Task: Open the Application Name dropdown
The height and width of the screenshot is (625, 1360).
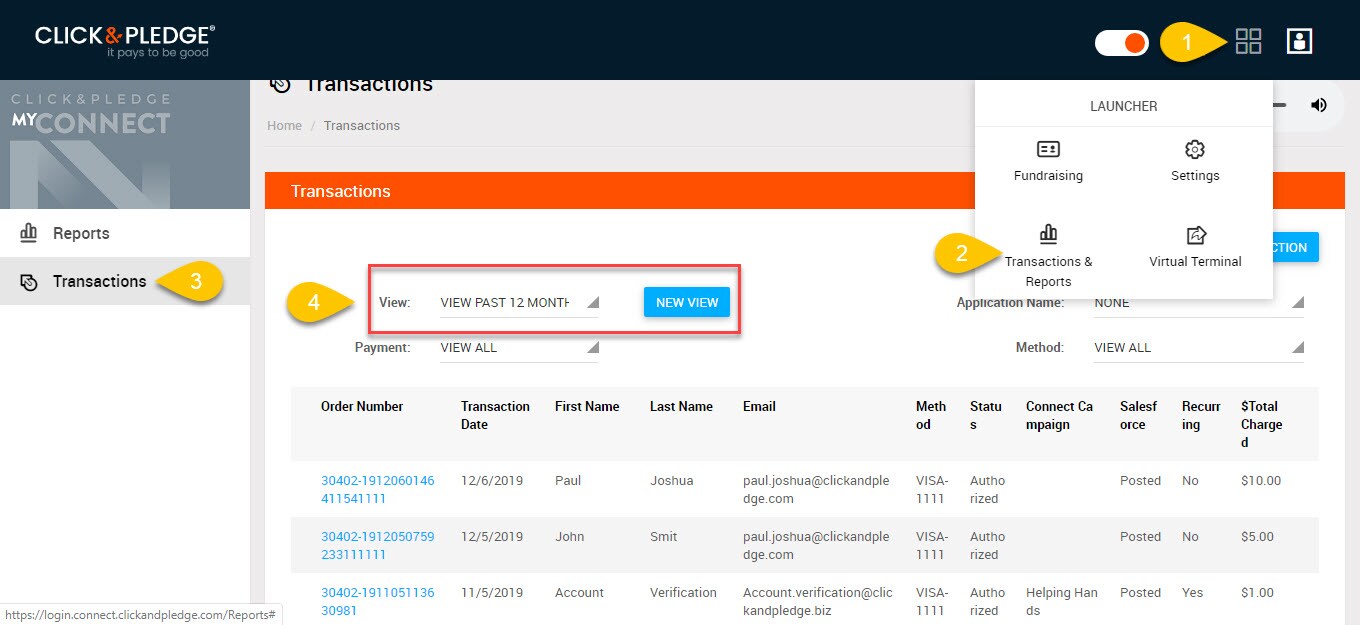Action: coord(1198,303)
